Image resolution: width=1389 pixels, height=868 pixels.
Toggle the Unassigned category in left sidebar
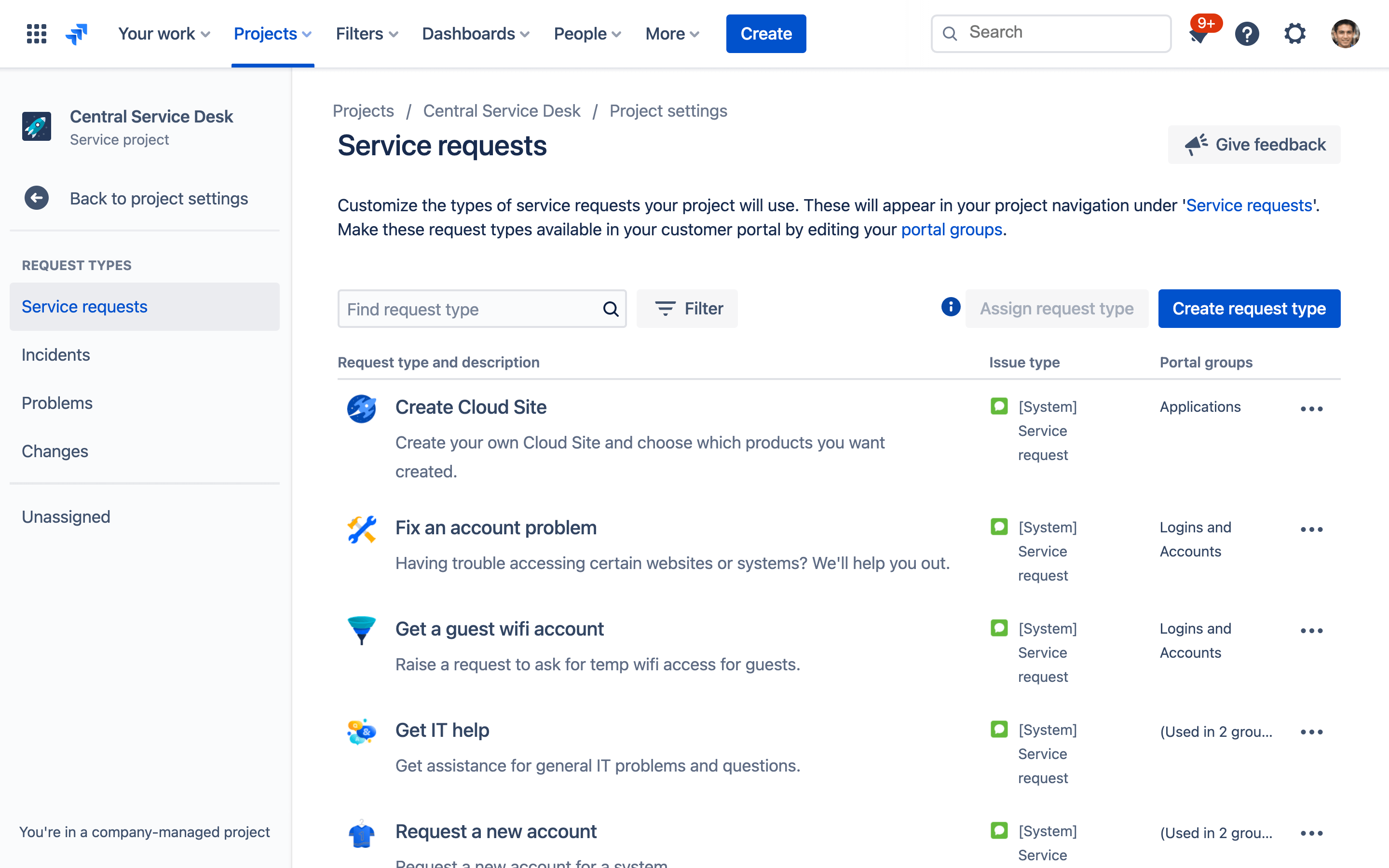click(65, 516)
